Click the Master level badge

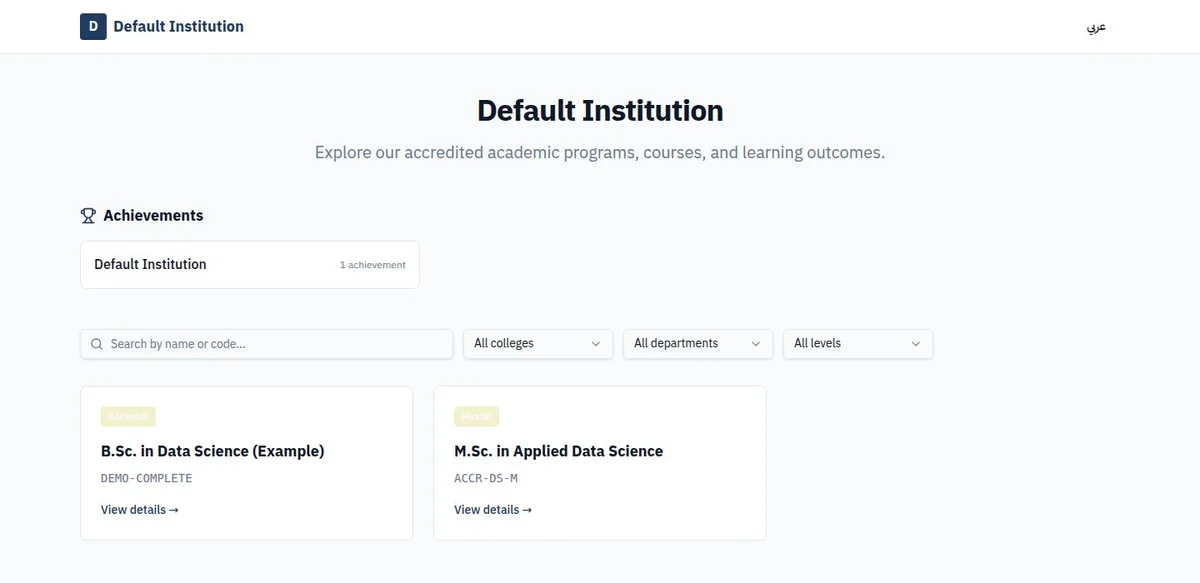click(x=476, y=416)
